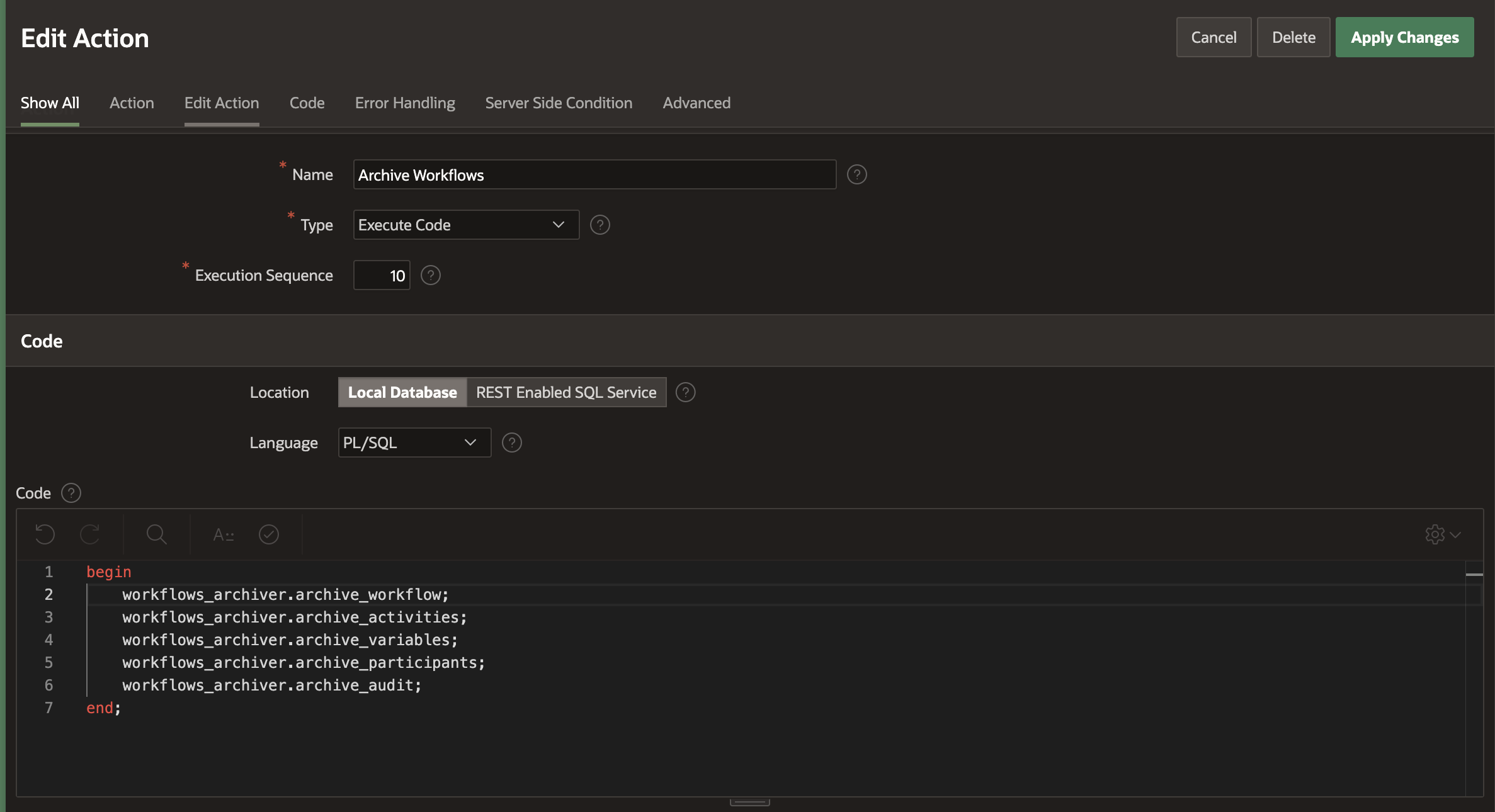Open the editor settings gear menu
Viewport: 1495px width, 812px height.
pyautogui.click(x=1442, y=534)
